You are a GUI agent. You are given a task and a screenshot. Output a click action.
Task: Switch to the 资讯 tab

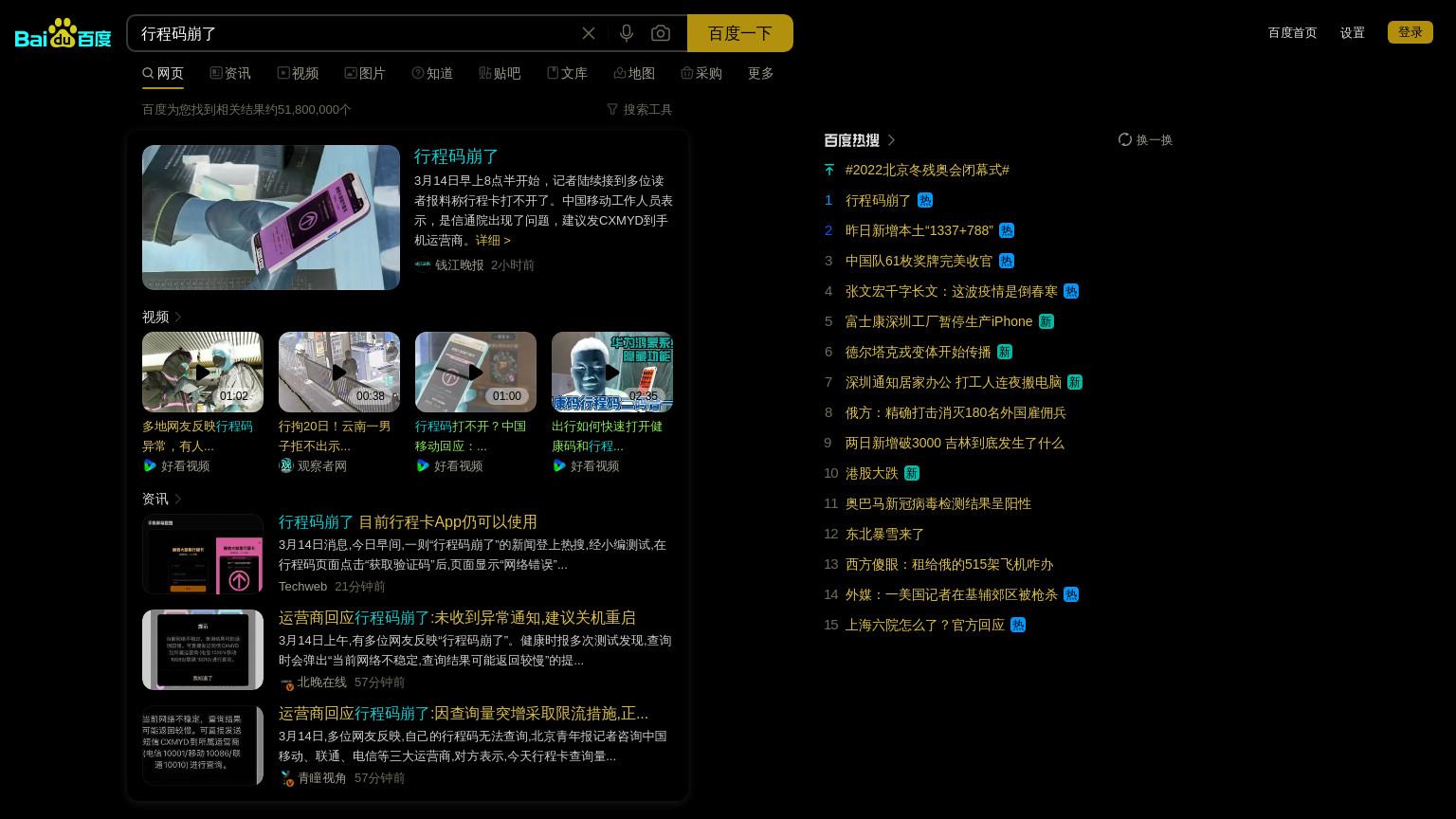coord(230,73)
